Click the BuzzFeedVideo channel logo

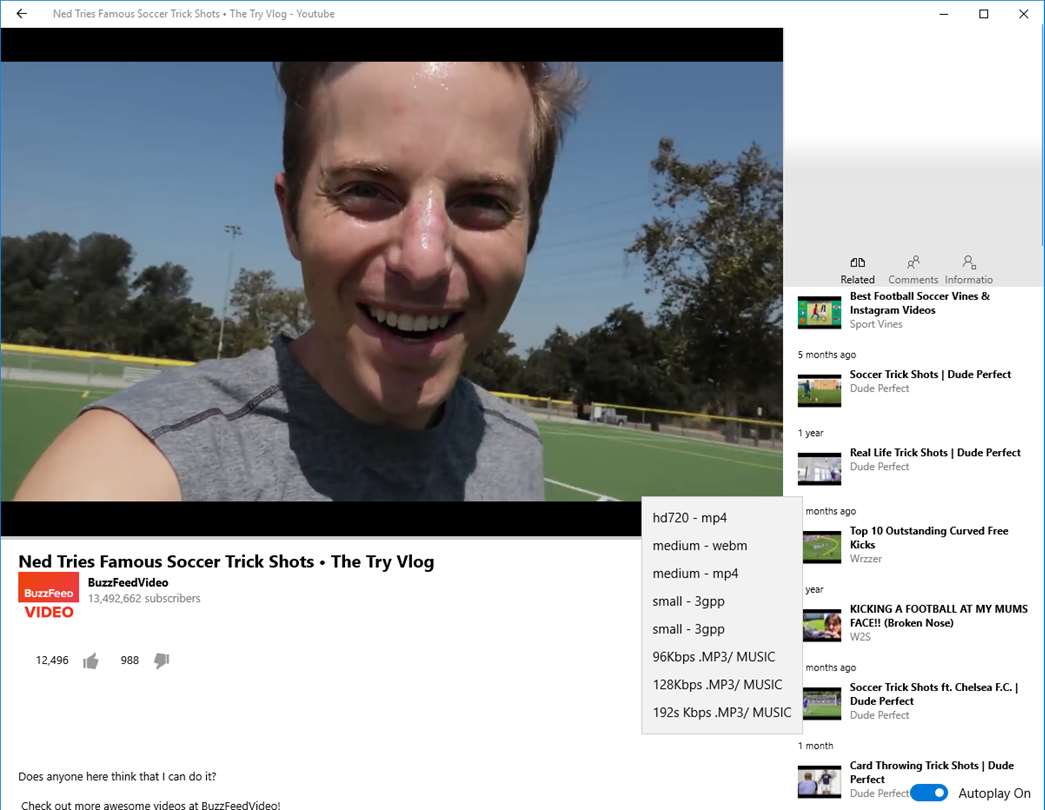click(49, 597)
